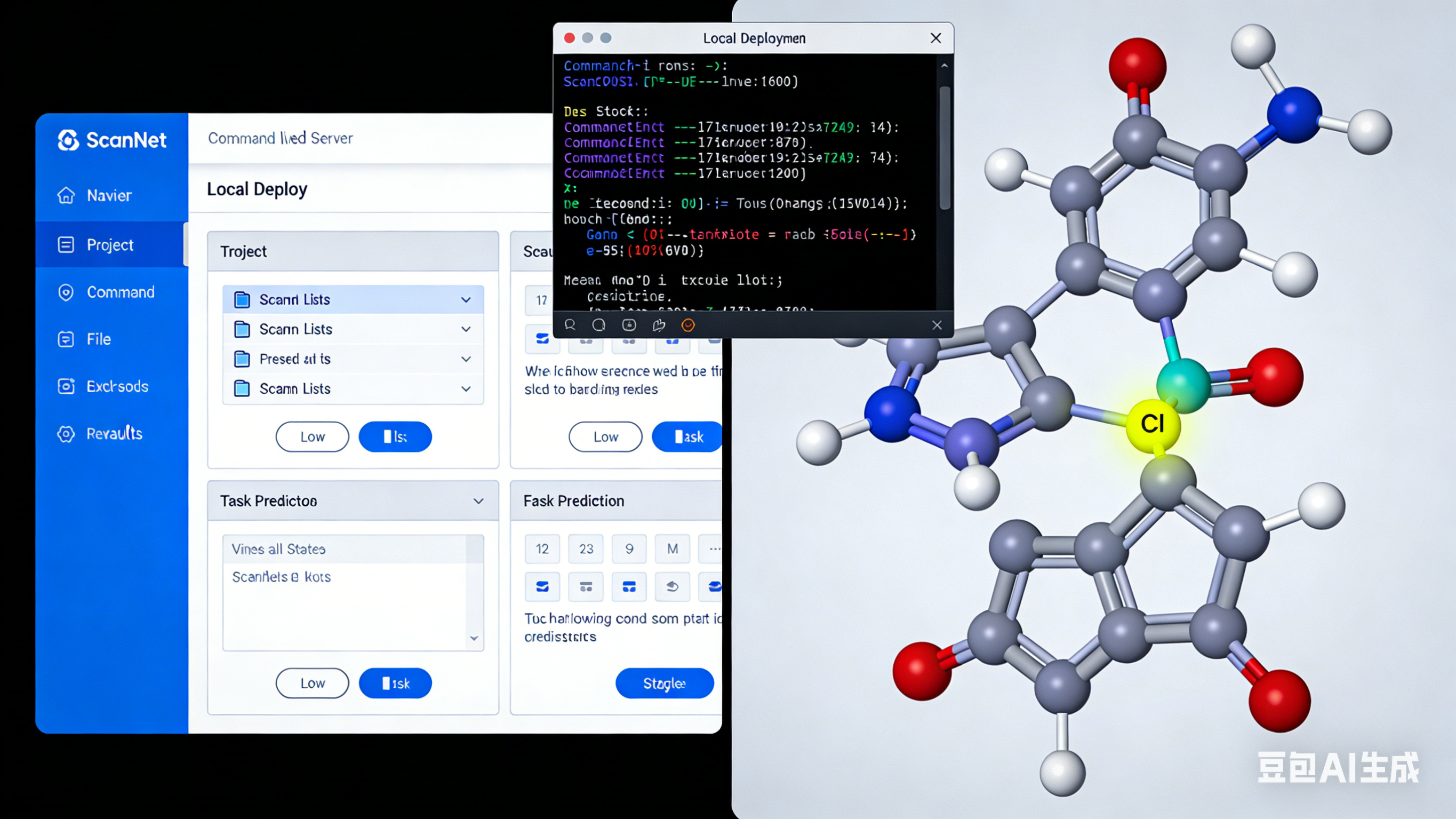Select the 9 option in Fask Prediction
Viewport: 1456px width, 819px height.
(x=629, y=548)
